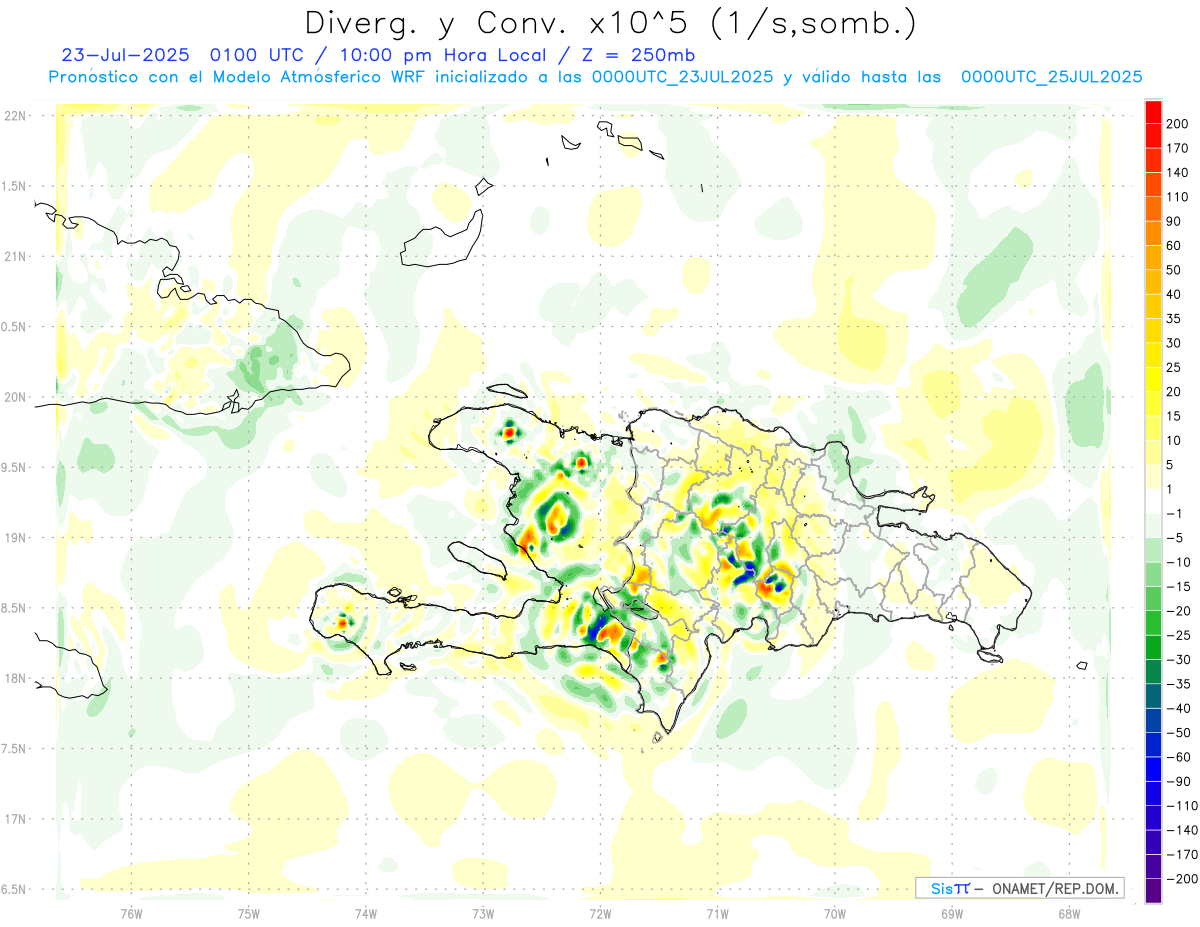Screen dimensions: 1200x927
Task: Select the '0000UTC_25JUL2025' valid-until time text
Action: [x=1051, y=77]
